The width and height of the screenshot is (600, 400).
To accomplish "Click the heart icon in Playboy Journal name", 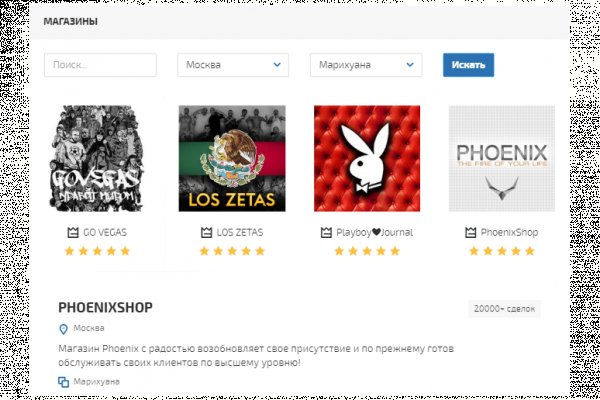I will (x=376, y=232).
